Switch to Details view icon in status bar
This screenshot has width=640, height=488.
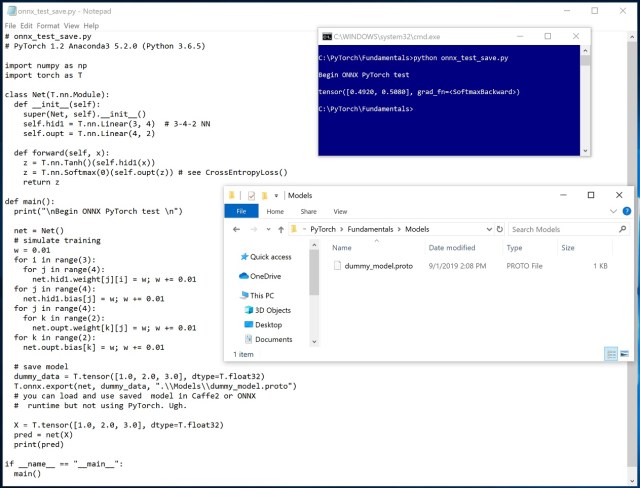[x=611, y=354]
